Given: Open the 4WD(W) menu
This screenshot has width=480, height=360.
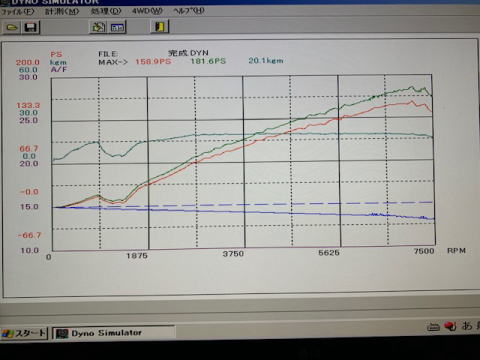Looking at the screenshot, I should (x=147, y=11).
